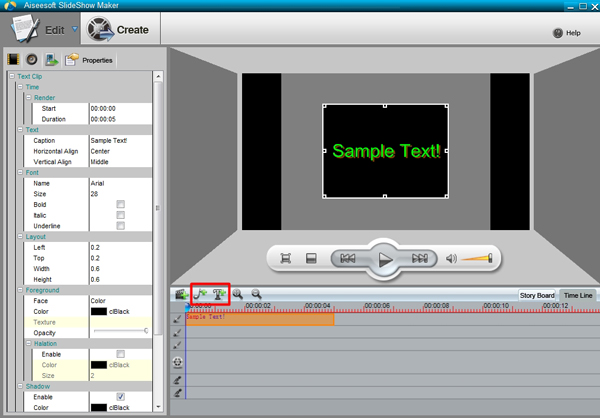Switch to the Time Line tab
The width and height of the screenshot is (600, 418).
pyautogui.click(x=578, y=295)
